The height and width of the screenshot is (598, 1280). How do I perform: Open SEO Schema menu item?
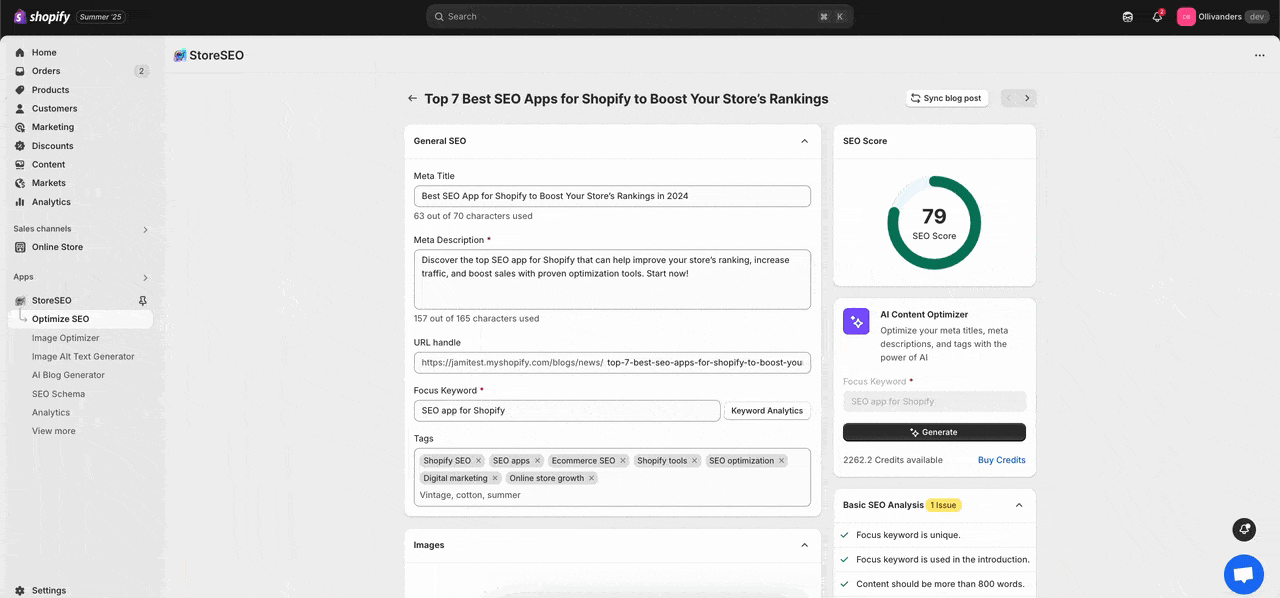[x=58, y=394]
